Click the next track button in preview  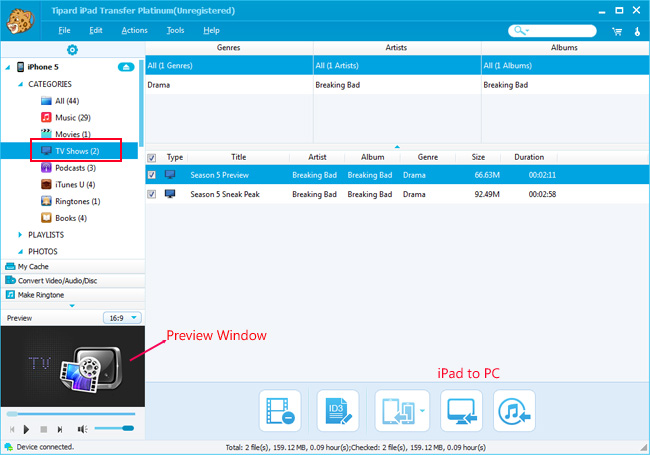pyautogui.click(x=60, y=429)
